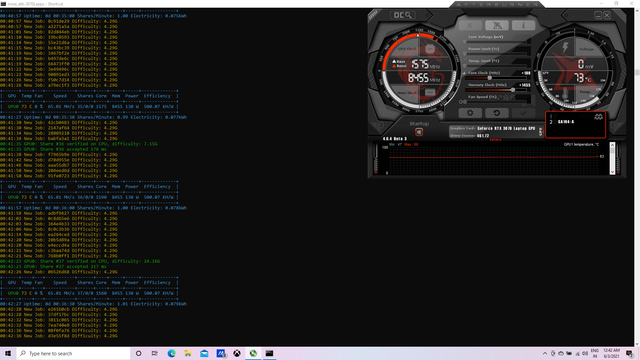Screen dimensions: 640x360
Task: Switch ENG IN input language indicator
Action: coord(595,353)
